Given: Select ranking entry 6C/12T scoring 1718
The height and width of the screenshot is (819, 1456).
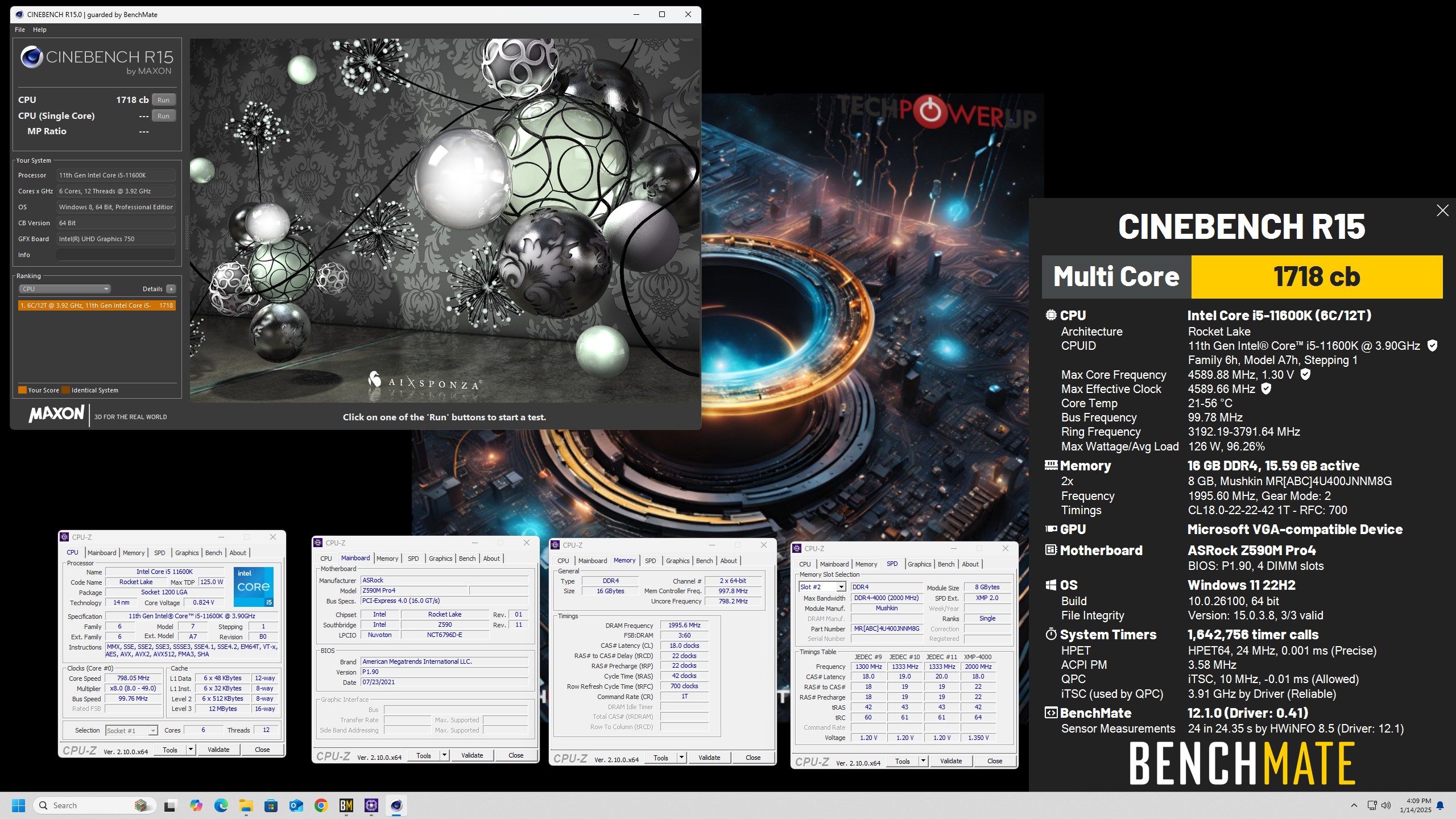Looking at the screenshot, I should [x=97, y=305].
